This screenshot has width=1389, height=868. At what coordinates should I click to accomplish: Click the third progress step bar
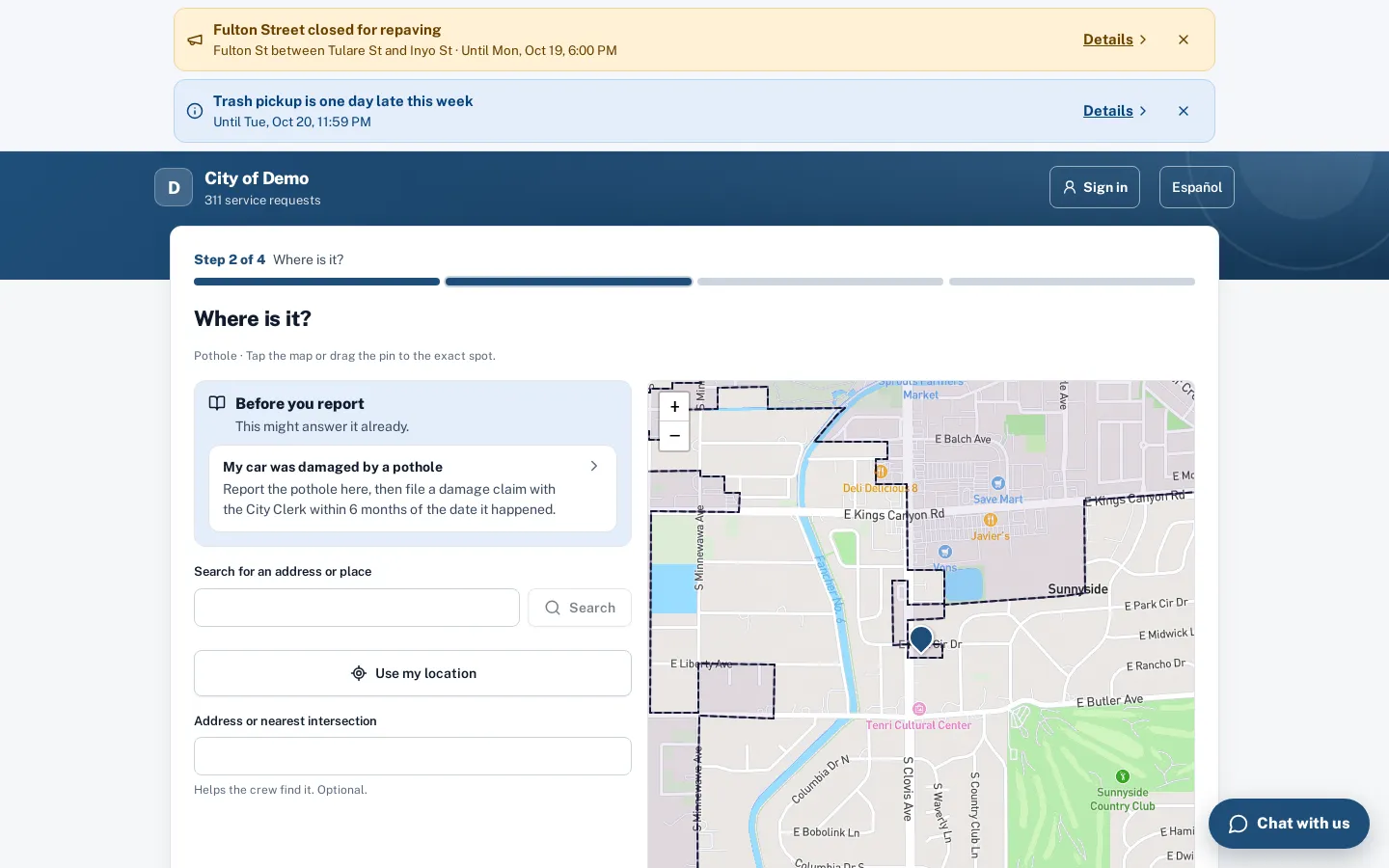(x=820, y=282)
